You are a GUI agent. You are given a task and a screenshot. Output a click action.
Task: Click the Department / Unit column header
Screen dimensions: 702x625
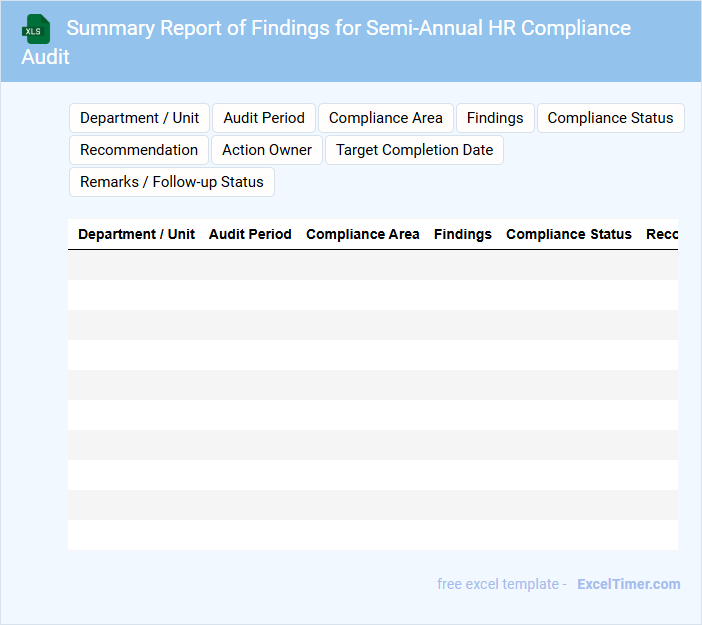click(x=137, y=234)
